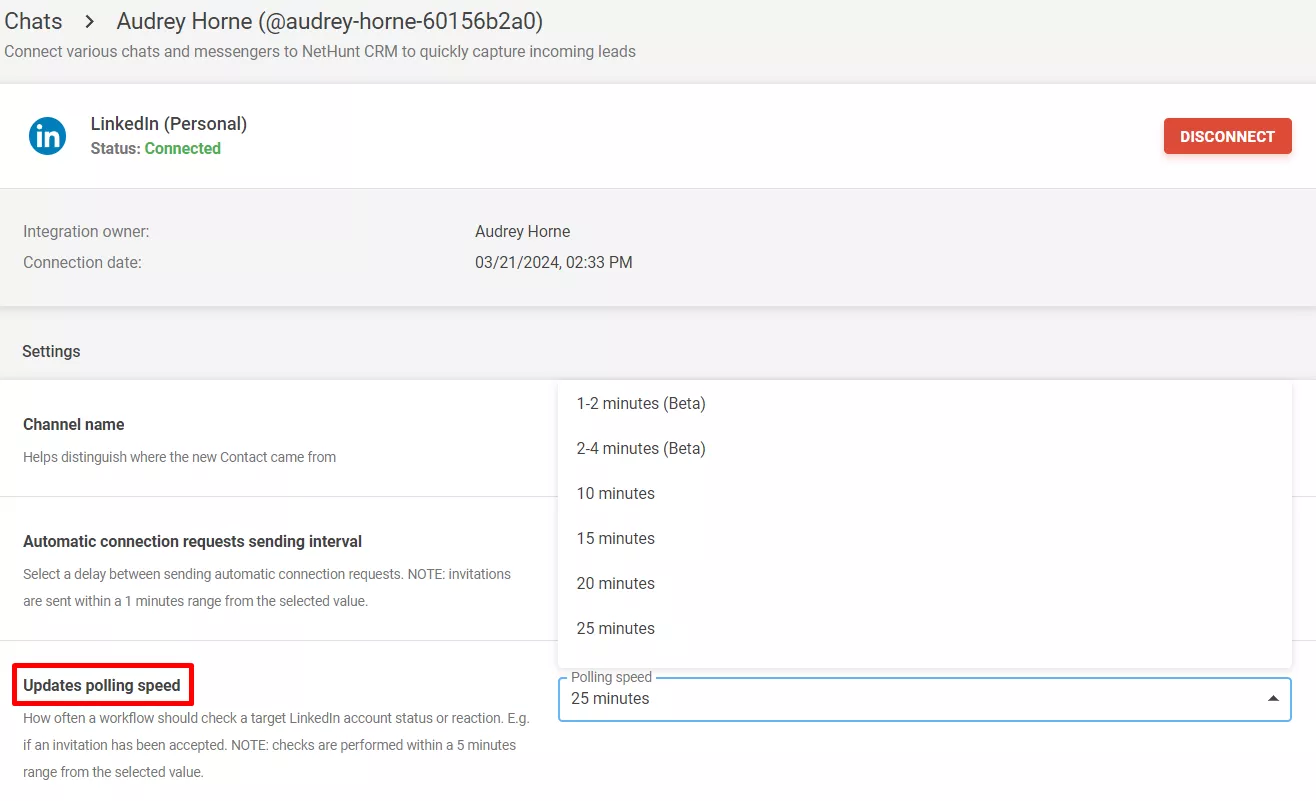
Task: Click the Audrey Horne breadcrumb title
Action: coord(330,21)
